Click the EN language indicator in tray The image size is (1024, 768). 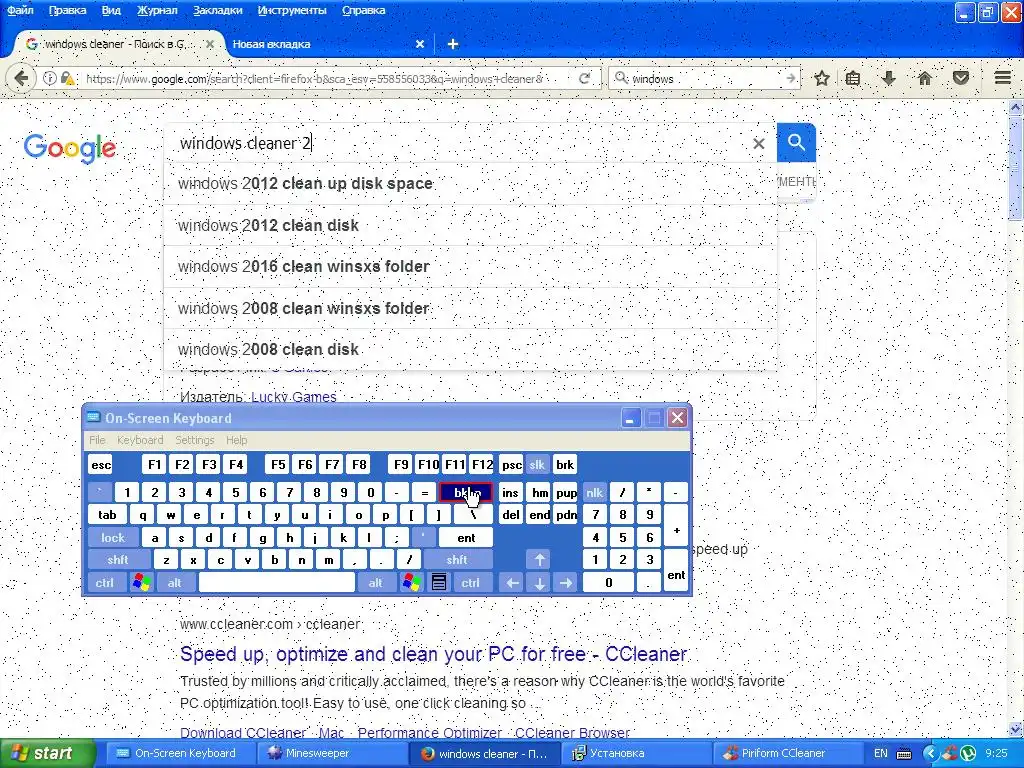[880, 754]
